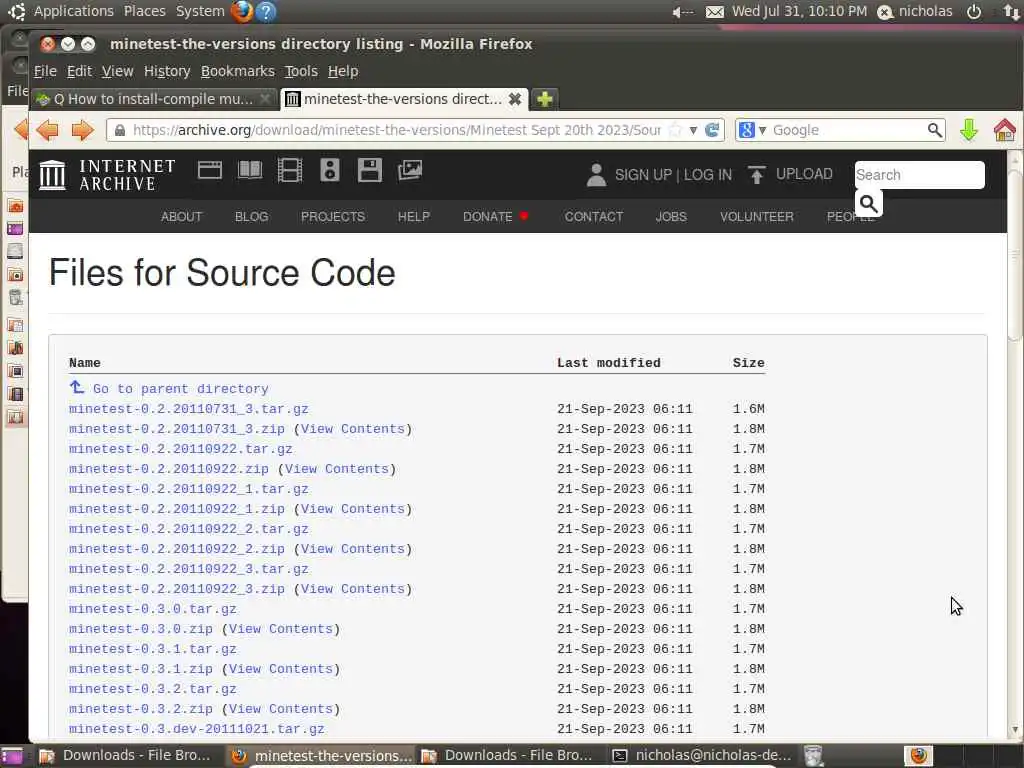Viewport: 1024px width, 768px height.
Task: Open the Edit menu
Action: point(79,71)
